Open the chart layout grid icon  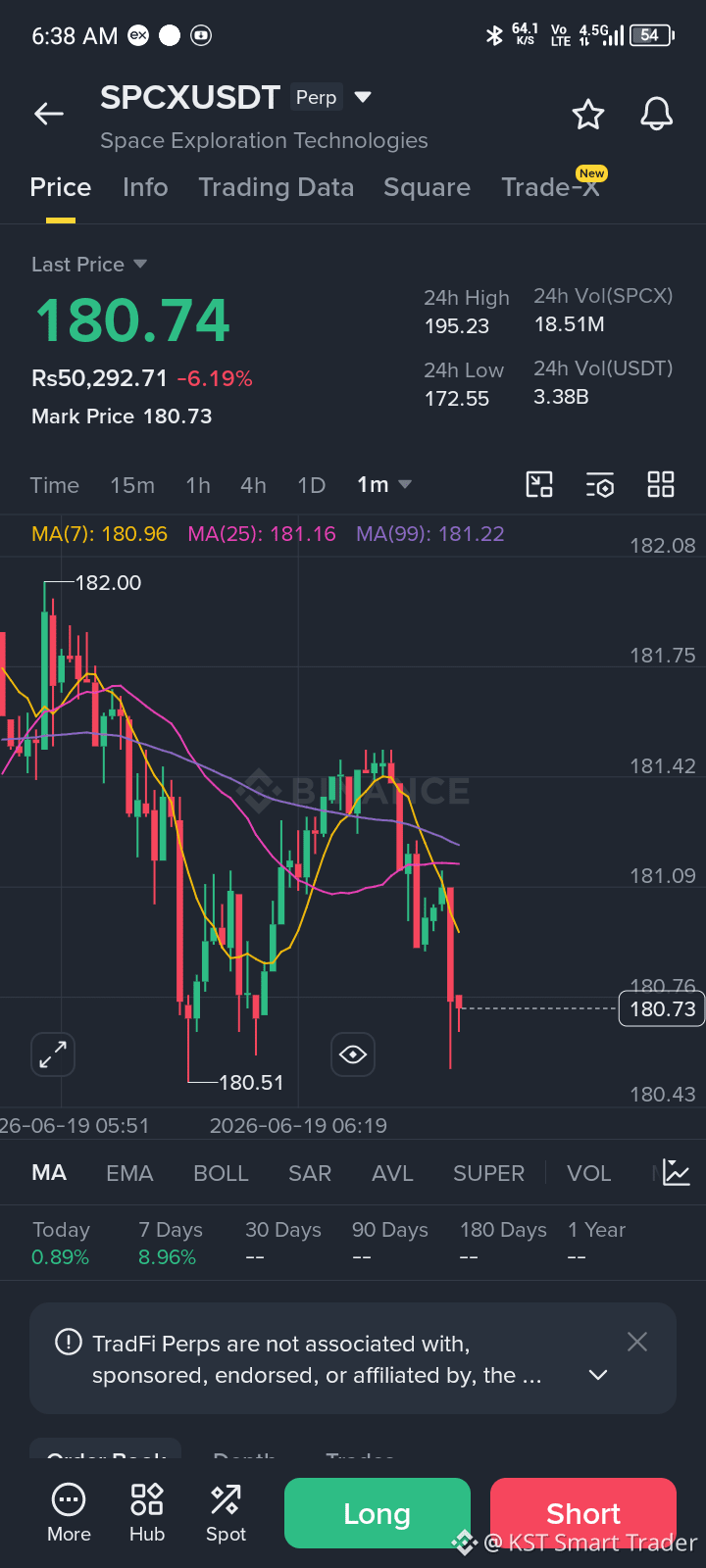661,484
